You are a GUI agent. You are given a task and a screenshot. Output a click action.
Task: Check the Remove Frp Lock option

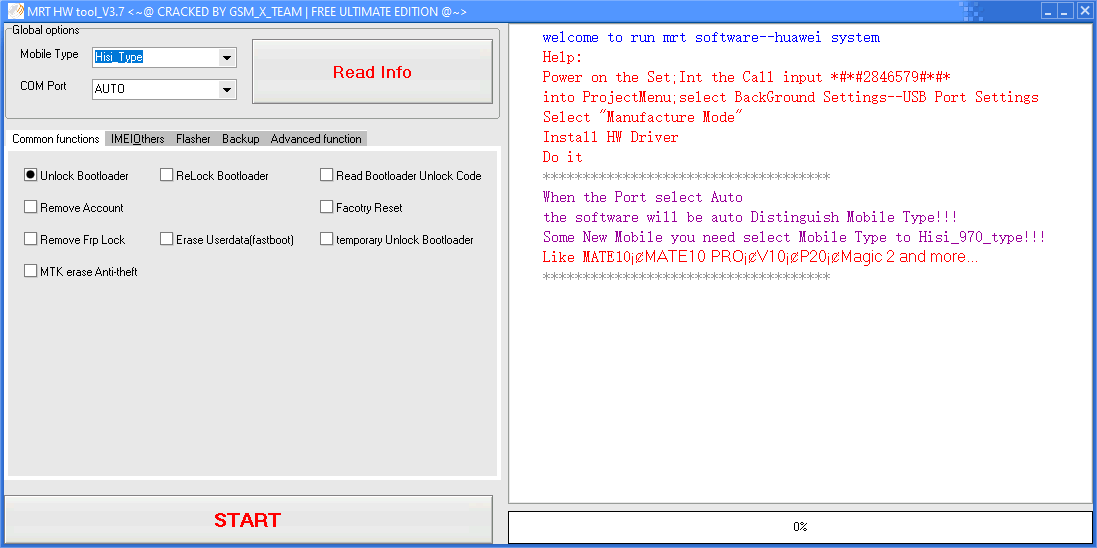coord(31,239)
